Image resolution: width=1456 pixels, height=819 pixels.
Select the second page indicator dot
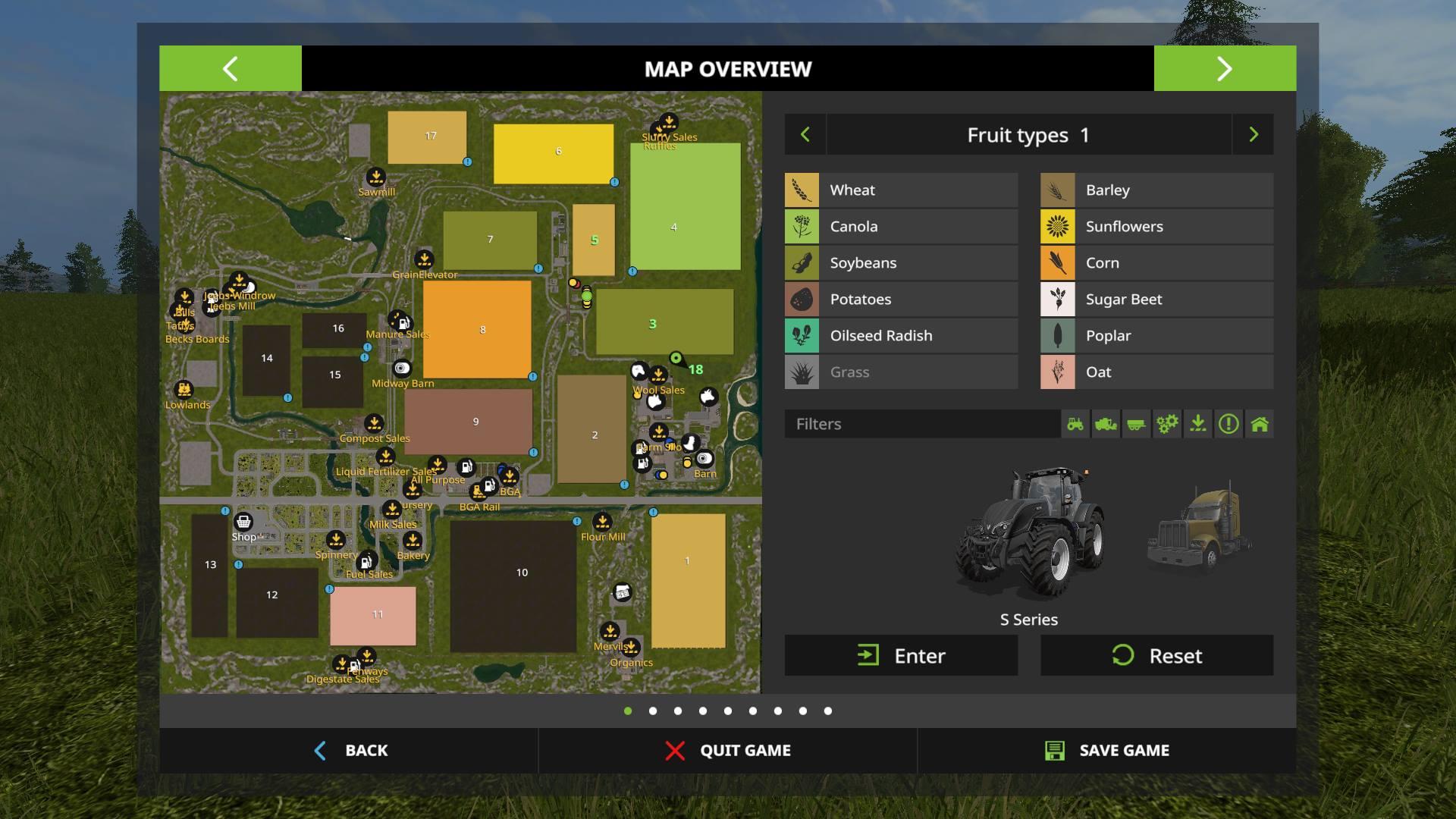(x=653, y=711)
